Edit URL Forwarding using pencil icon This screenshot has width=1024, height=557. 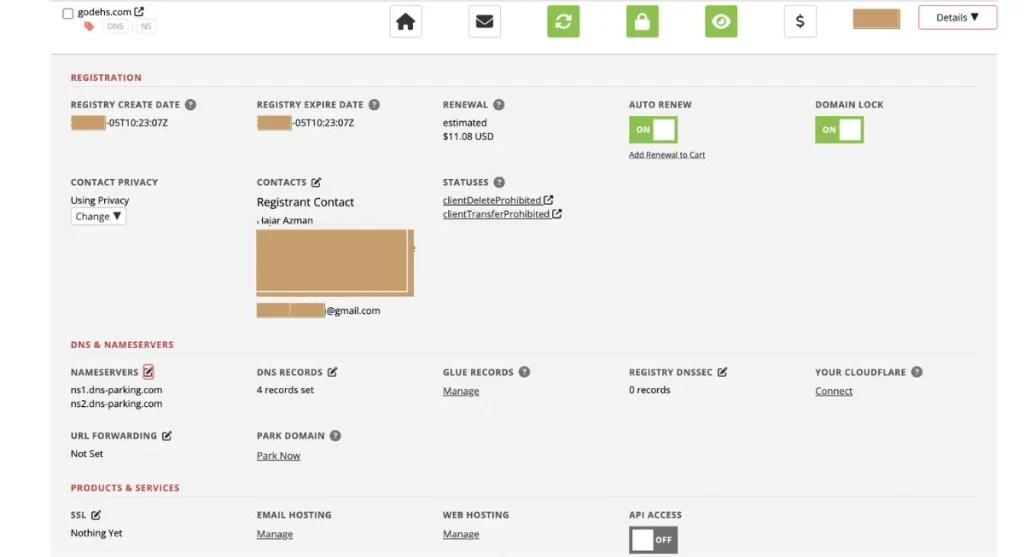pyautogui.click(x=167, y=436)
